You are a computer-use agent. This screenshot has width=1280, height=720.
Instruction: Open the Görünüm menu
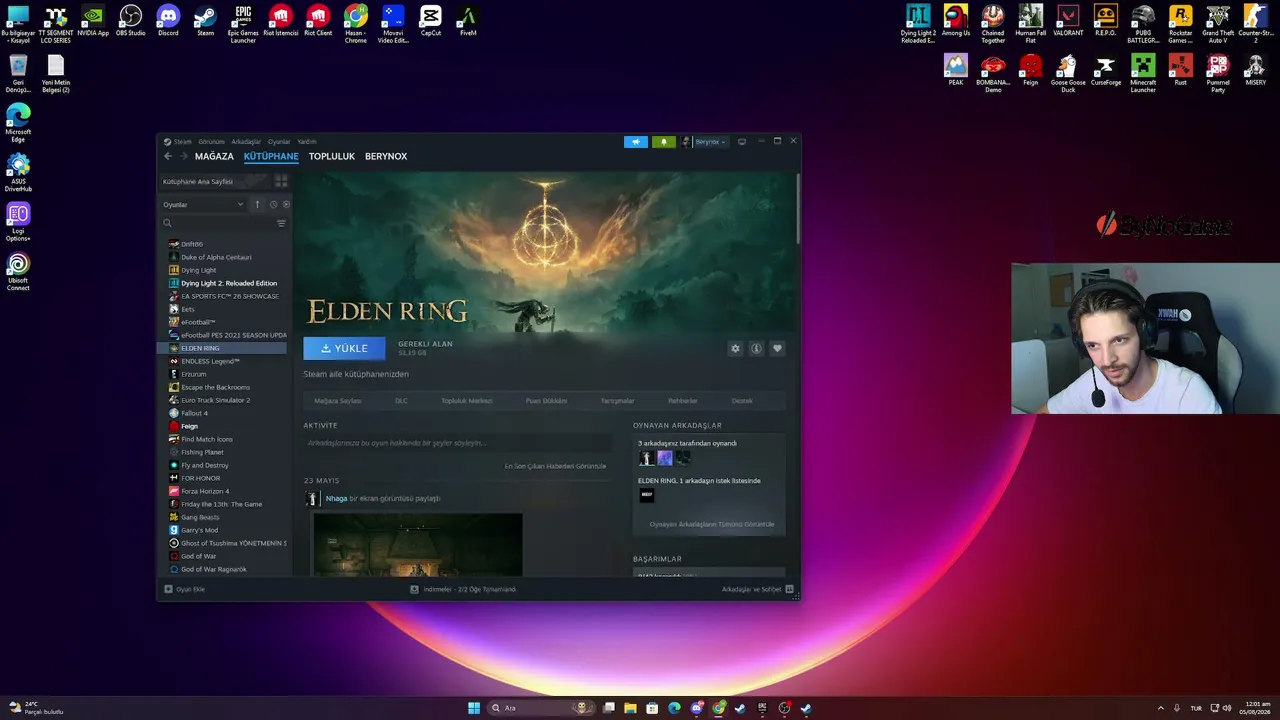point(211,142)
